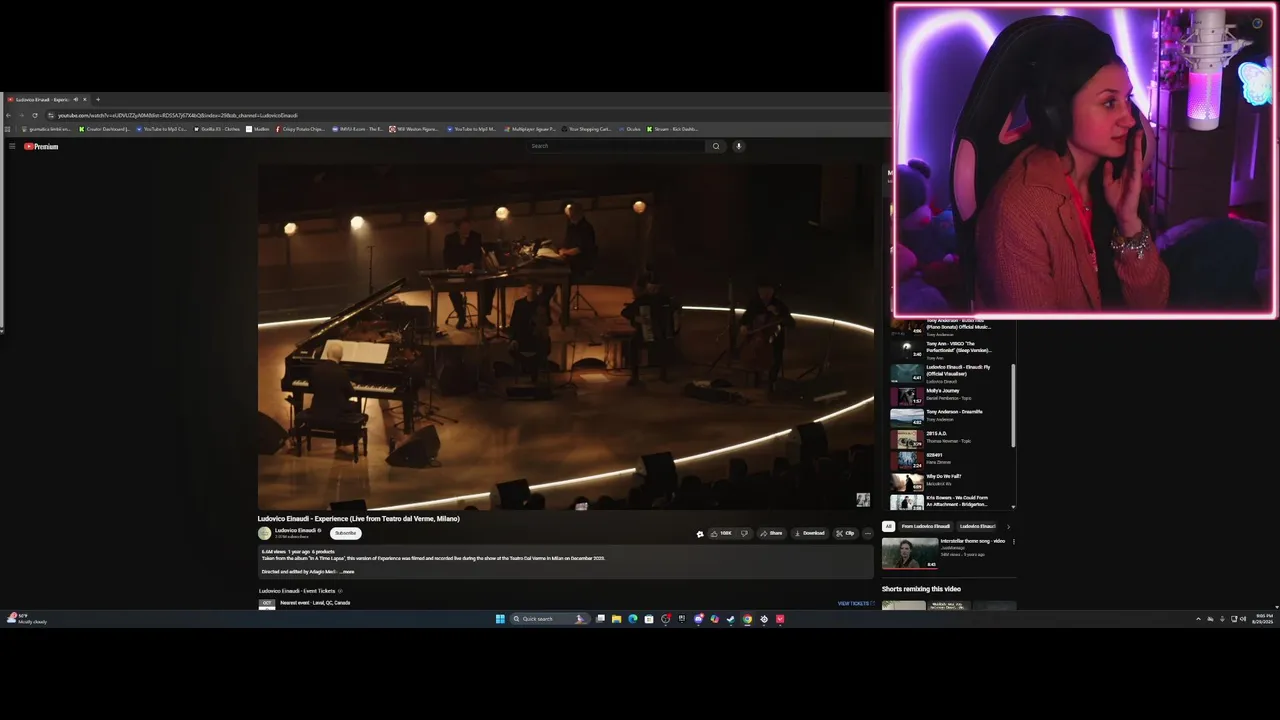The height and width of the screenshot is (720, 1280).
Task: Select the From Ludovico Einaudi chip
Action: tap(925, 526)
